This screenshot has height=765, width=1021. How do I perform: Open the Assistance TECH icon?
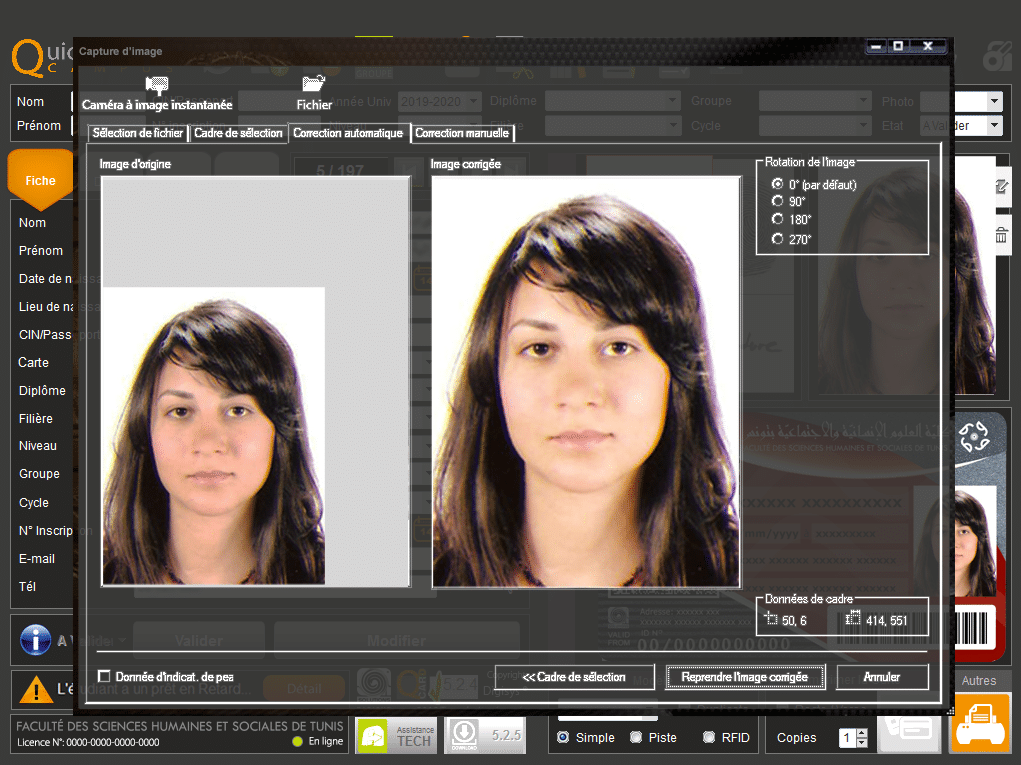(x=396, y=736)
